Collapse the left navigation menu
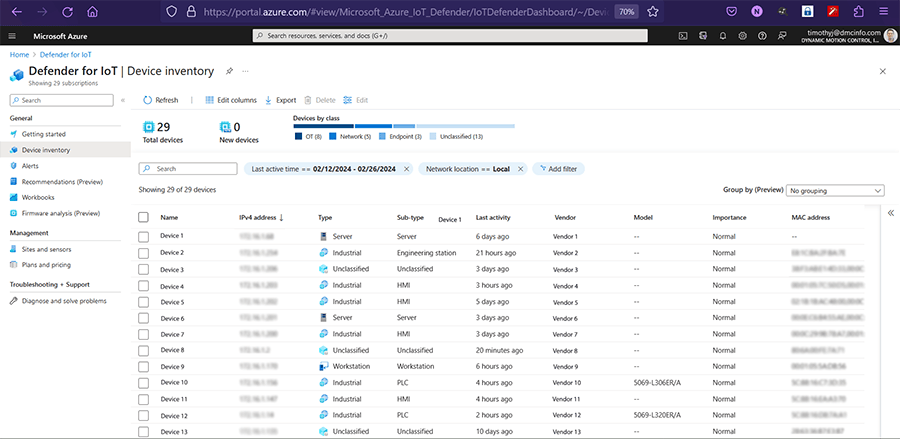 point(123,100)
